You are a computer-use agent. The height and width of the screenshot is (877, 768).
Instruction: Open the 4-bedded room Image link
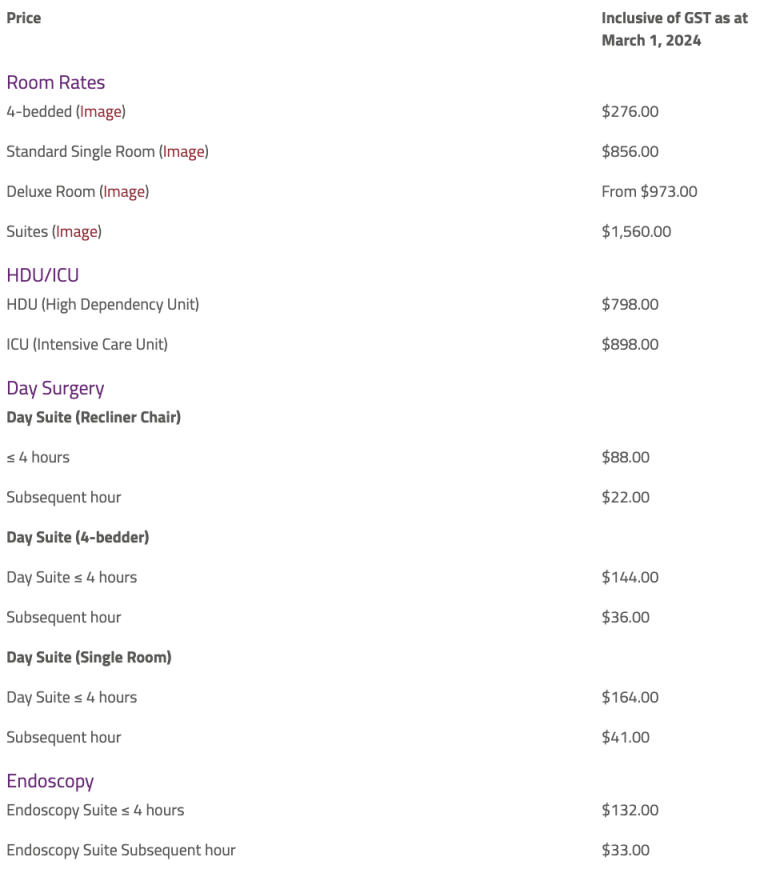coord(101,112)
